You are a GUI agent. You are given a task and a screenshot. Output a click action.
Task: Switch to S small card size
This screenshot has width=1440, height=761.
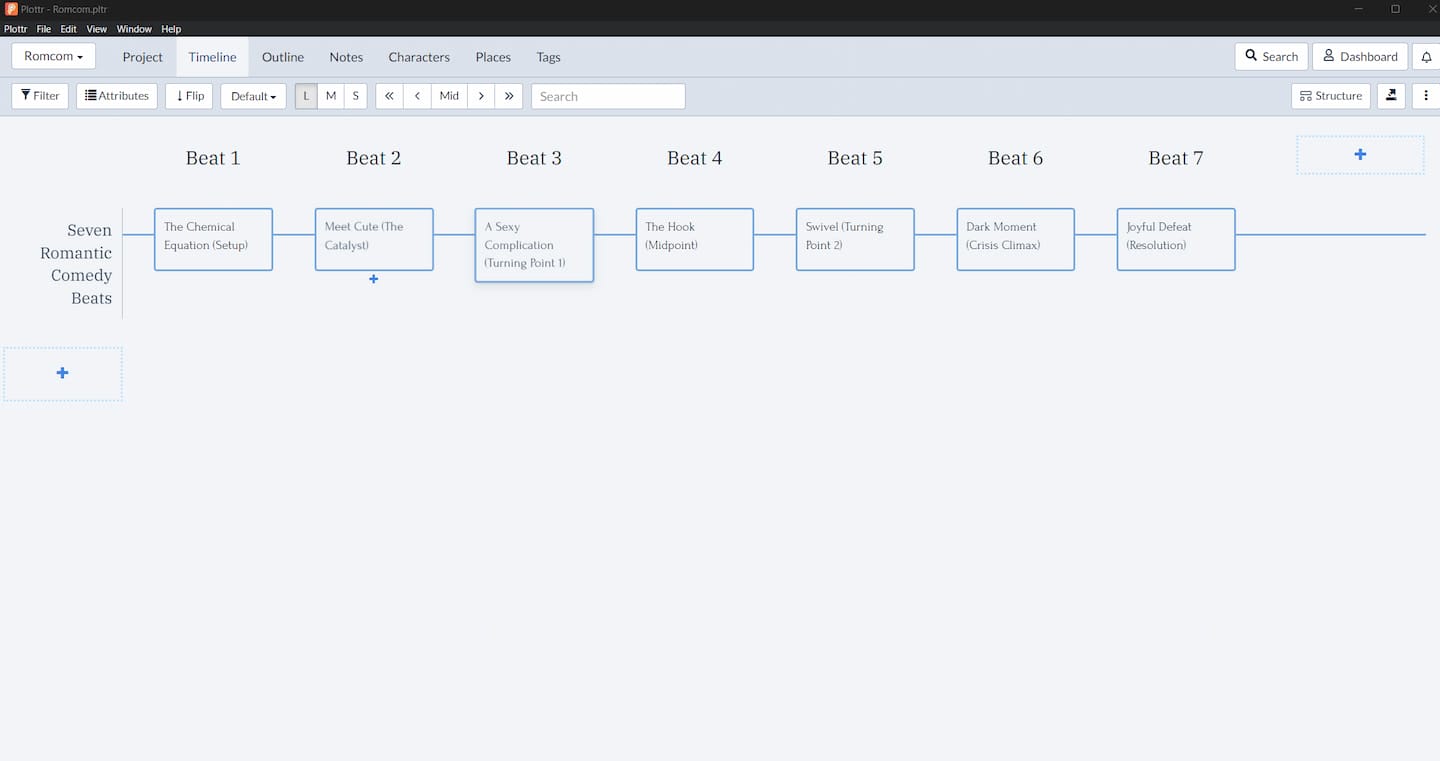(355, 96)
